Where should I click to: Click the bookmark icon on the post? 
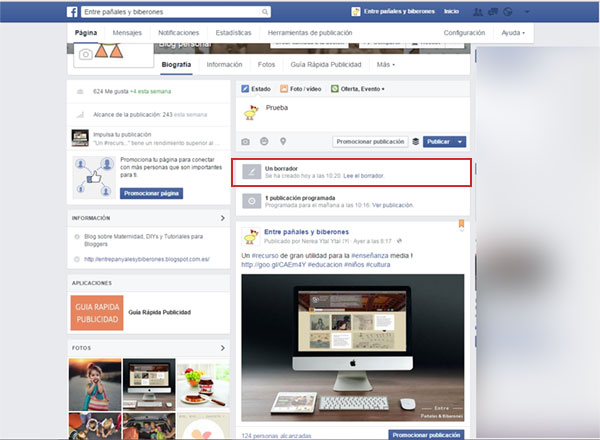tap(461, 224)
